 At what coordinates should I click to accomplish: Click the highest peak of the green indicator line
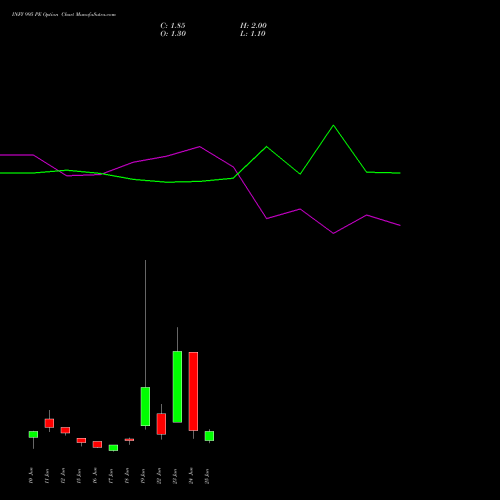click(333, 125)
